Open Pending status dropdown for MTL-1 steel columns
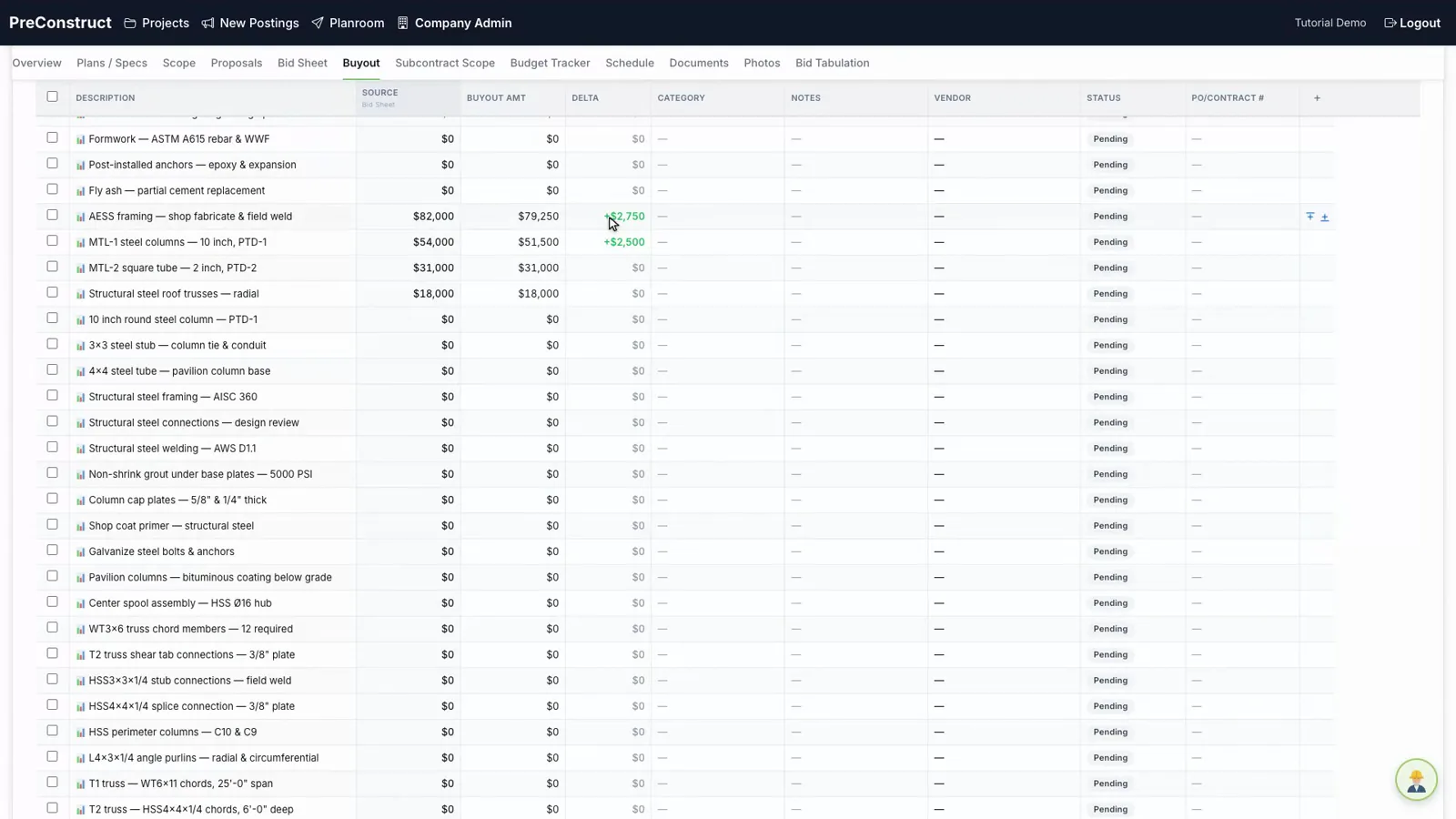 [x=1110, y=242]
